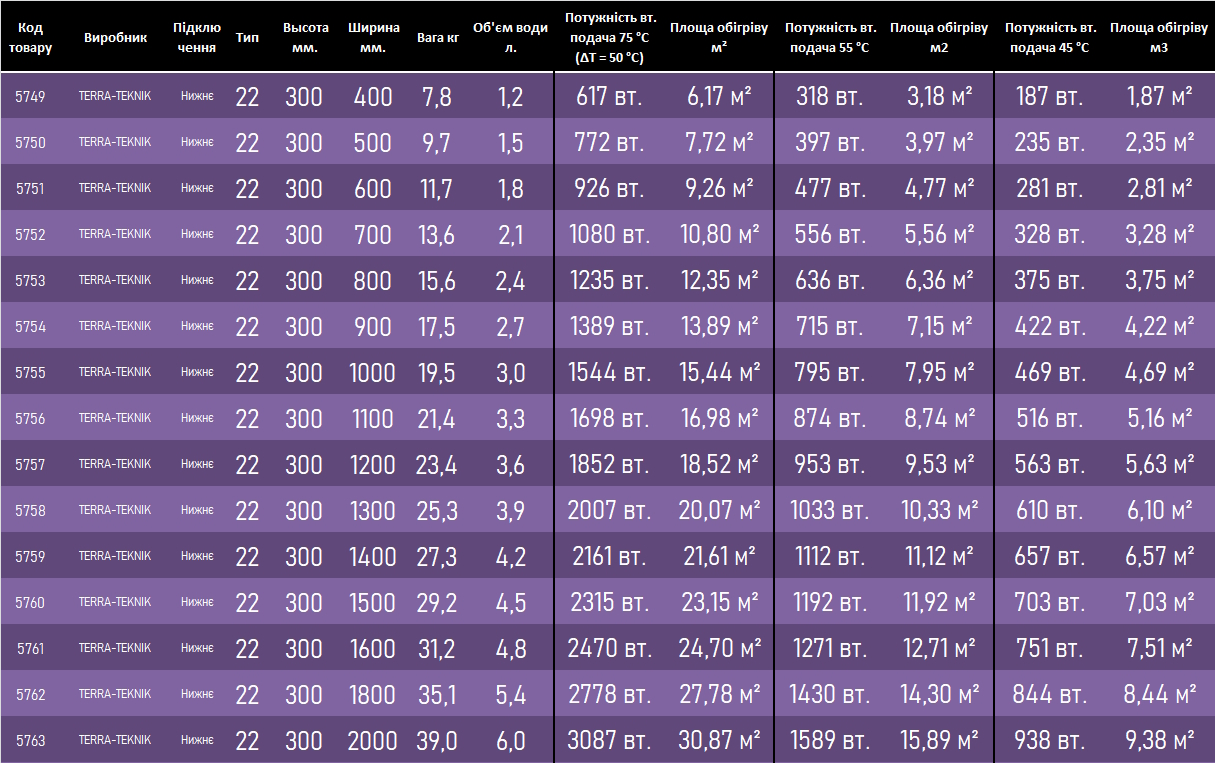Click power value 795 вт.
The height and width of the screenshot is (763, 1215).
pyautogui.click(x=830, y=373)
